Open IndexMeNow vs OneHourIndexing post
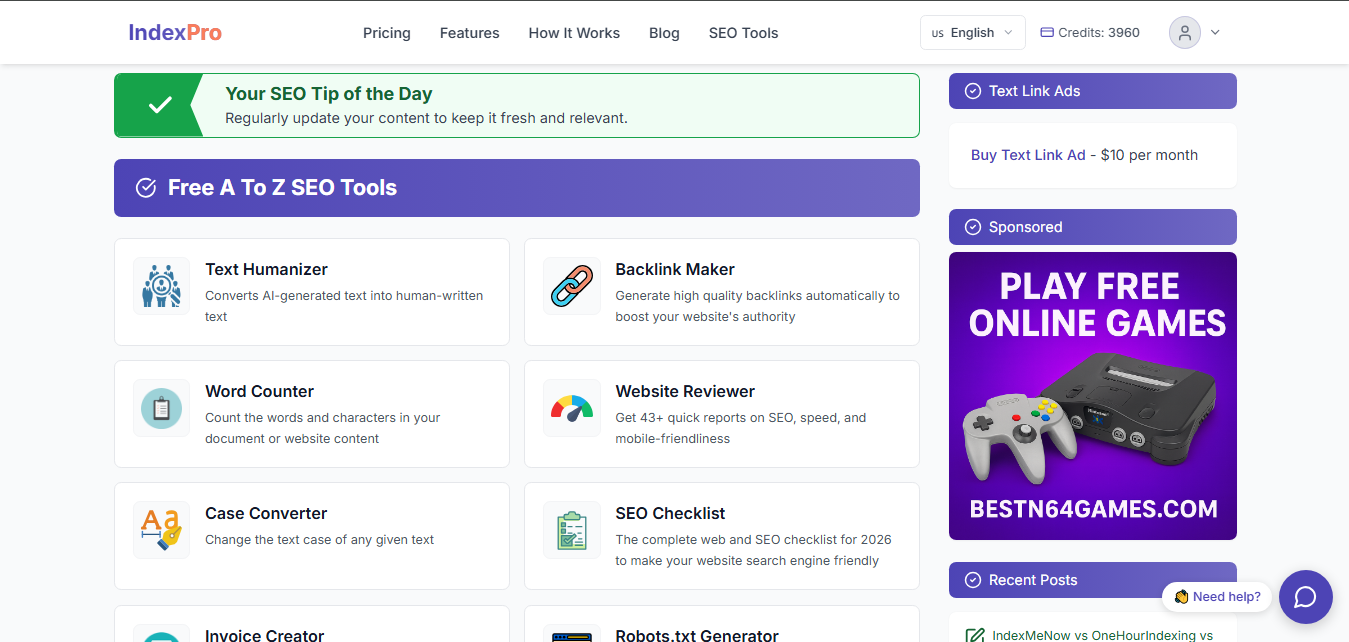The image size is (1349, 642). coord(1102,635)
